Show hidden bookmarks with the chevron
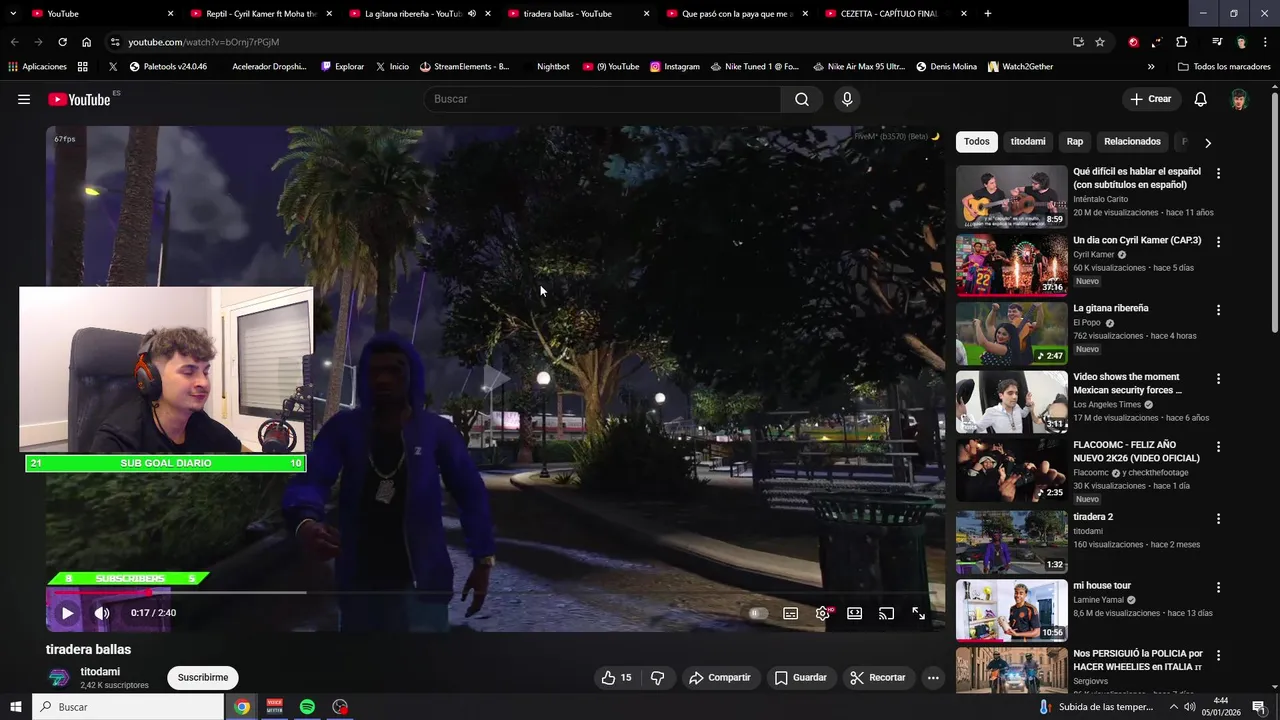The image size is (1280, 720). click(x=1151, y=67)
